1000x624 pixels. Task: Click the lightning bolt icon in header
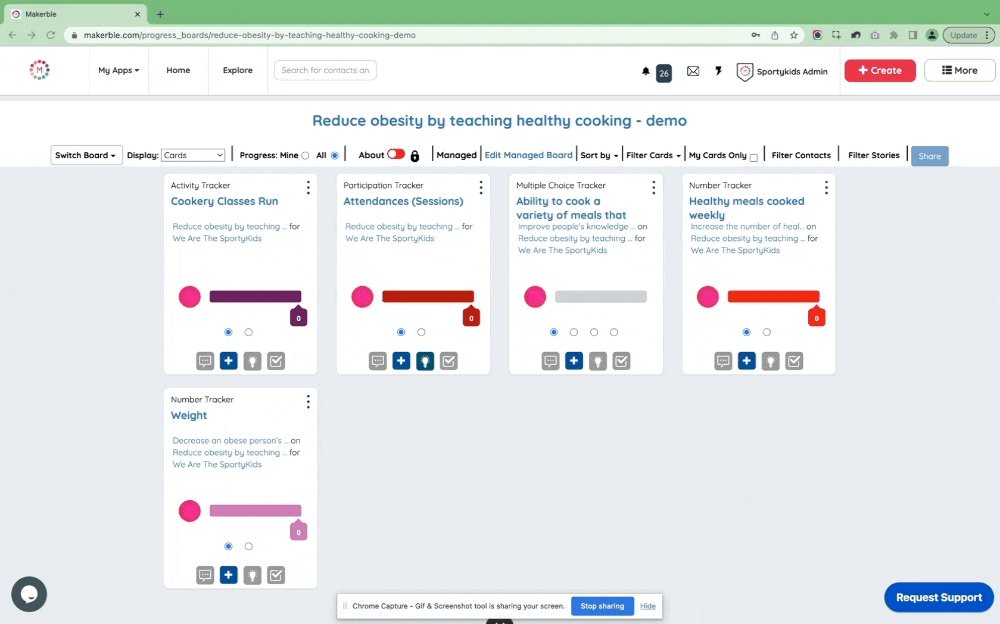click(718, 71)
